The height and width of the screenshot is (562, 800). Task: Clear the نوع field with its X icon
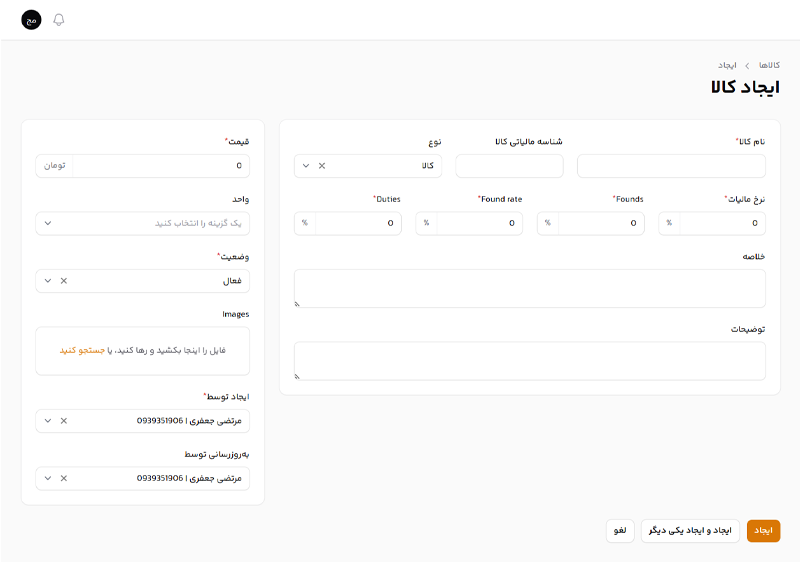(x=322, y=166)
